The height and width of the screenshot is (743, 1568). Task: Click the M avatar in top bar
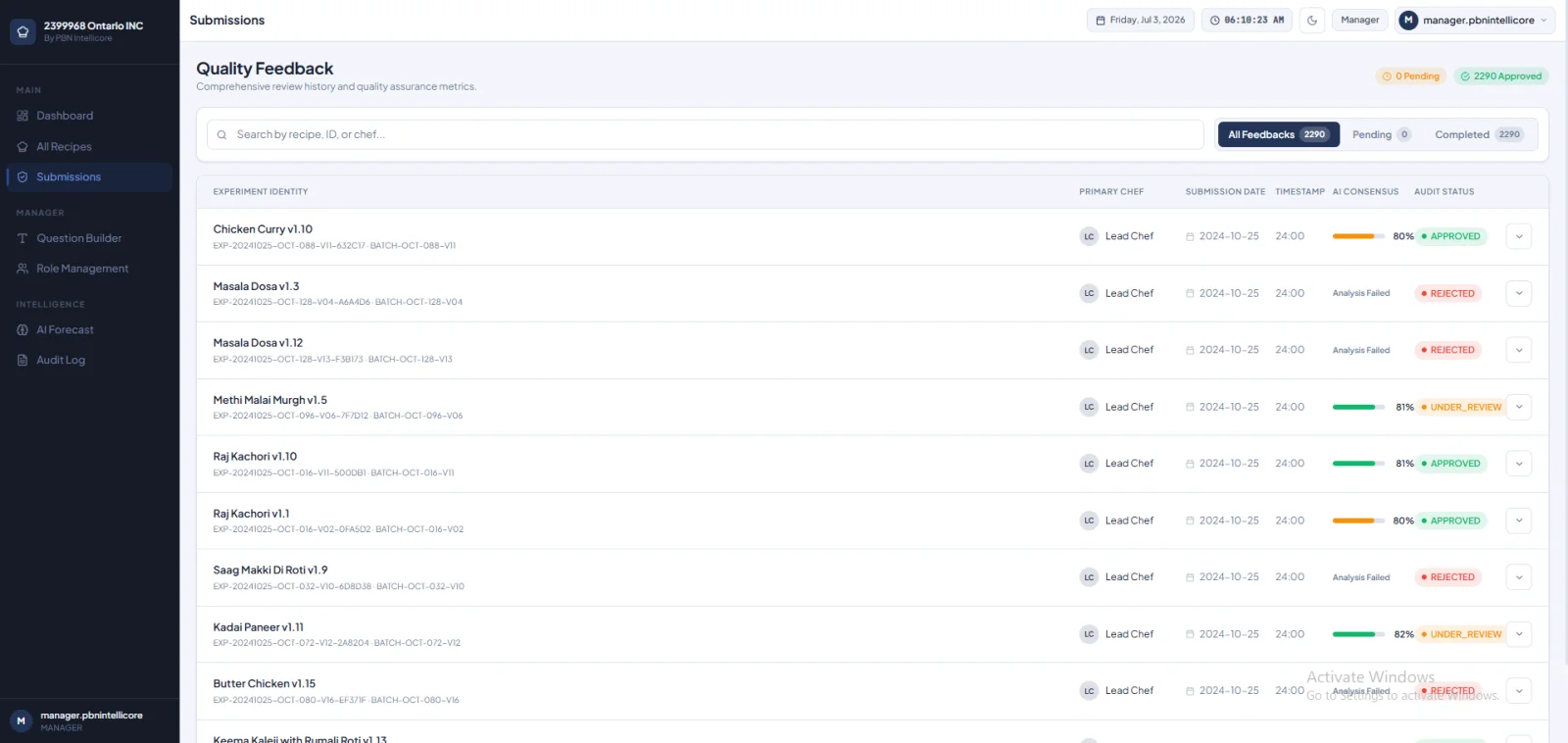pos(1408,21)
